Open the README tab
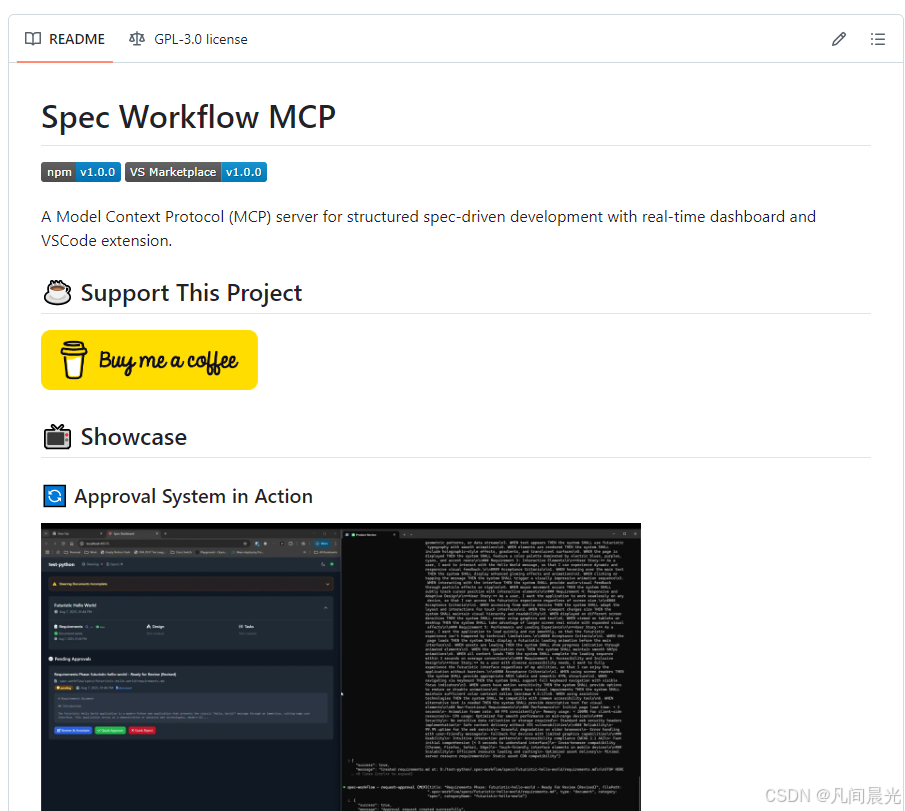 click(65, 39)
